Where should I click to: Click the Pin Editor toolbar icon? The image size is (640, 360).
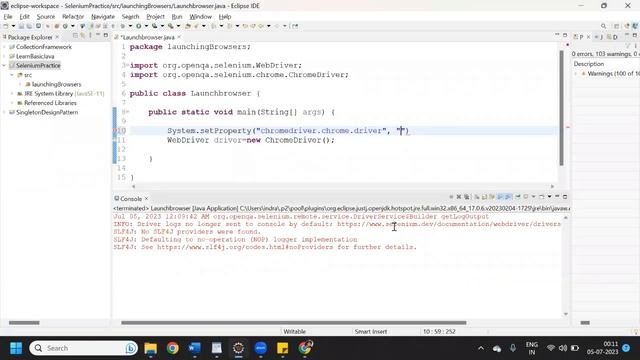point(295,26)
